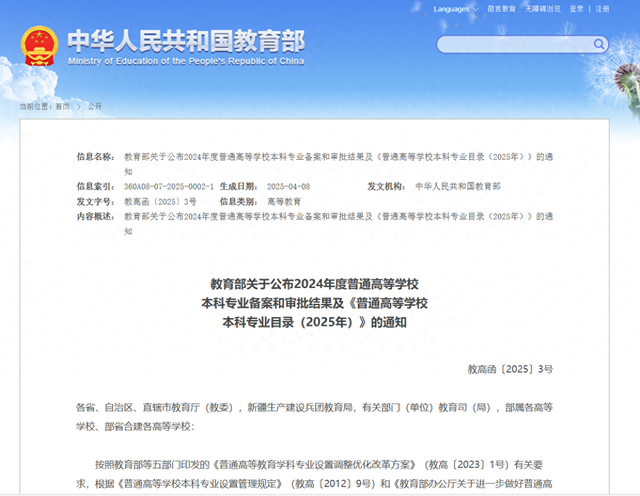Viewport: 640px width, 496px height.
Task: Select generation date 2025-04-08
Action: pos(288,187)
